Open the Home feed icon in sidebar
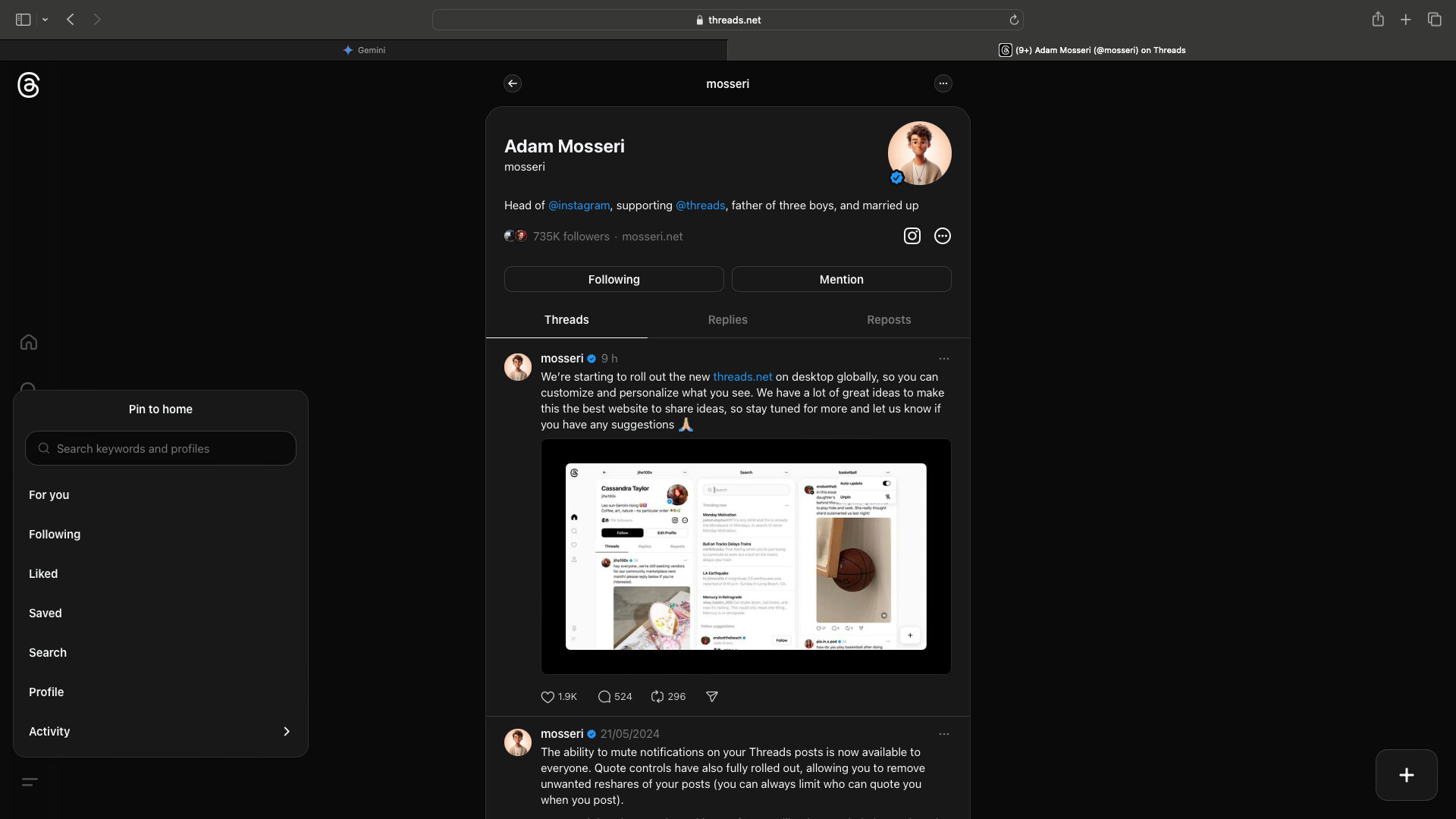1456x819 pixels. tap(29, 342)
